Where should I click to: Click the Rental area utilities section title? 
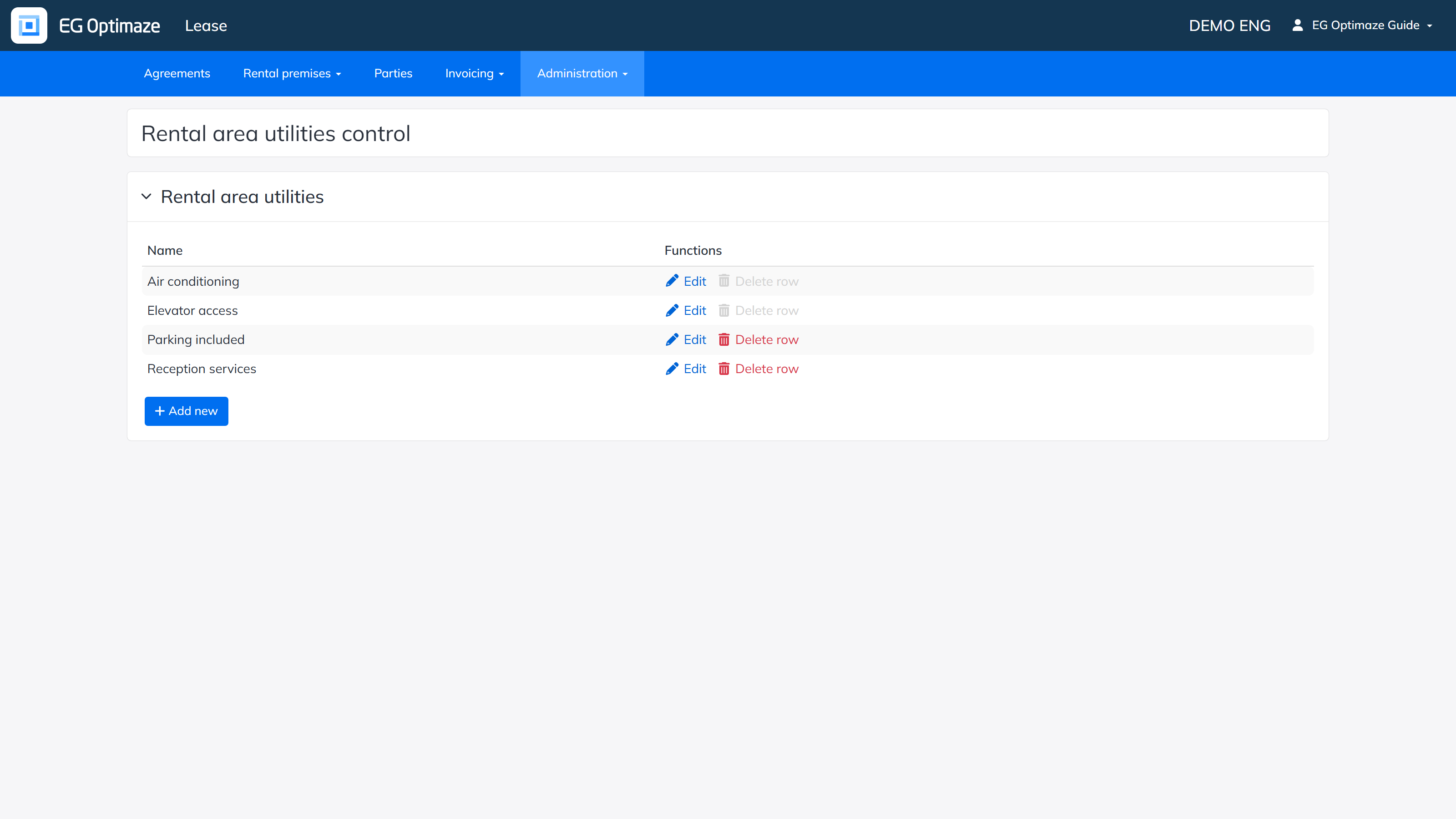point(243,197)
